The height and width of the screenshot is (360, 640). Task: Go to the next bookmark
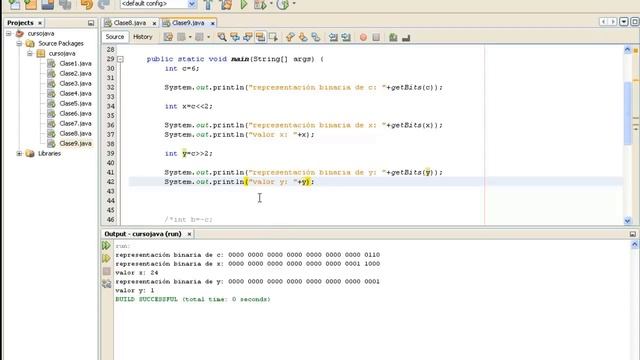[303, 37]
